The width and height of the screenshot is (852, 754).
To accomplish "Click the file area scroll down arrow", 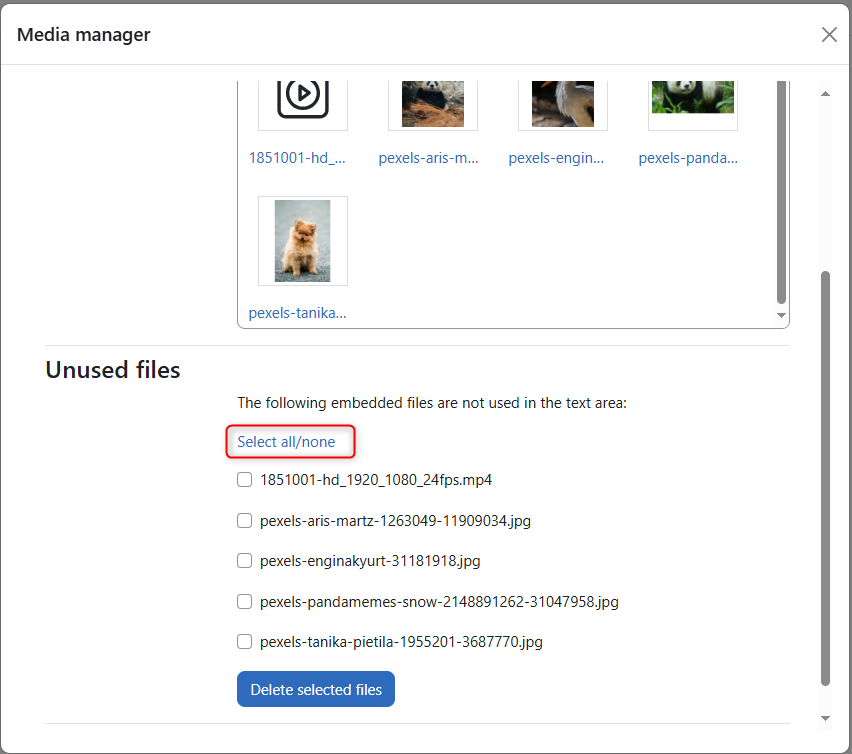I will [781, 315].
